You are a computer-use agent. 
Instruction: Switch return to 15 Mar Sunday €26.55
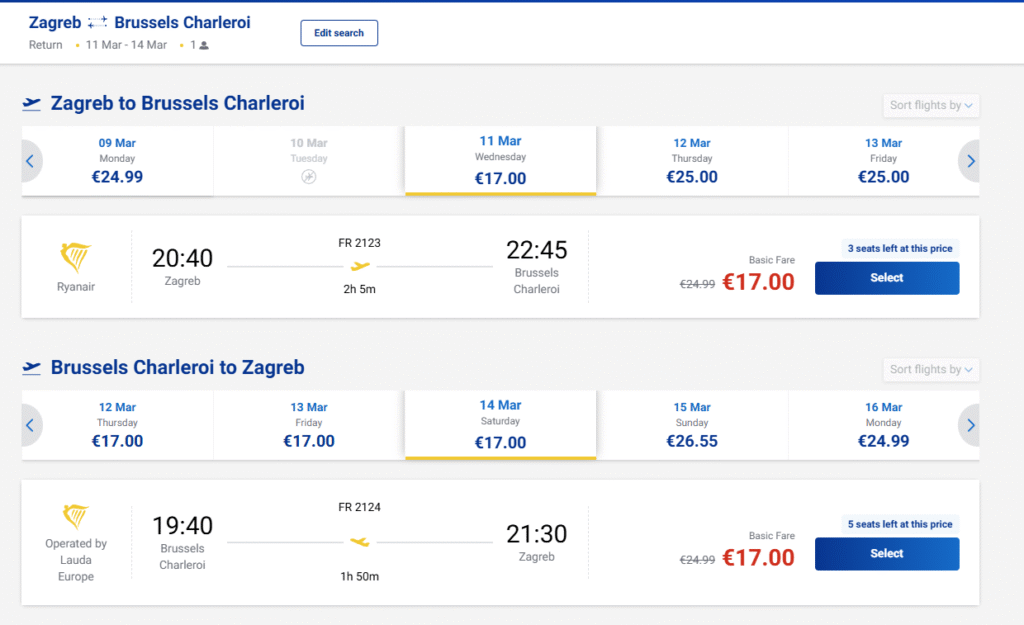click(692, 425)
